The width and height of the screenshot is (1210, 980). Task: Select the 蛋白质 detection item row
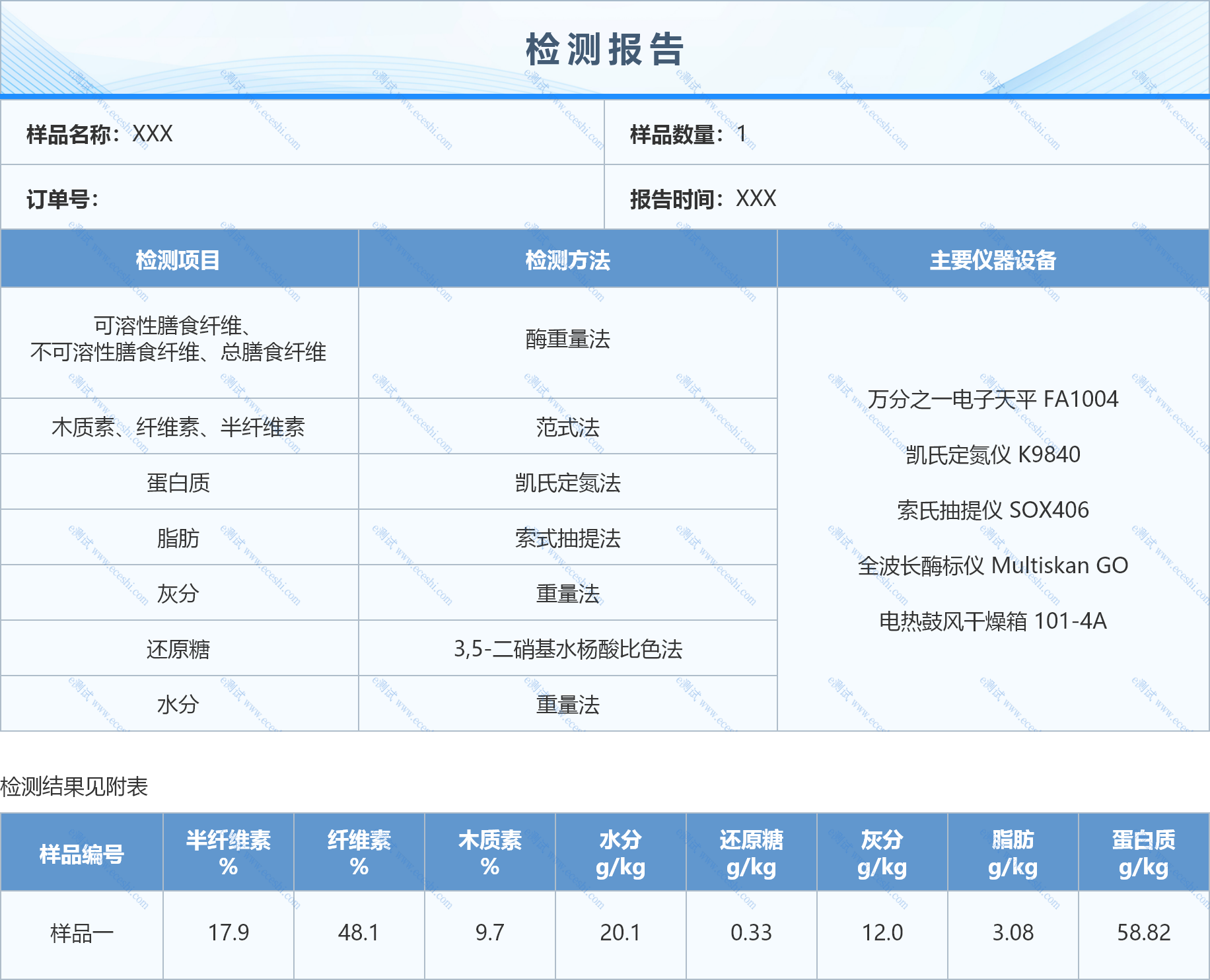(x=179, y=482)
